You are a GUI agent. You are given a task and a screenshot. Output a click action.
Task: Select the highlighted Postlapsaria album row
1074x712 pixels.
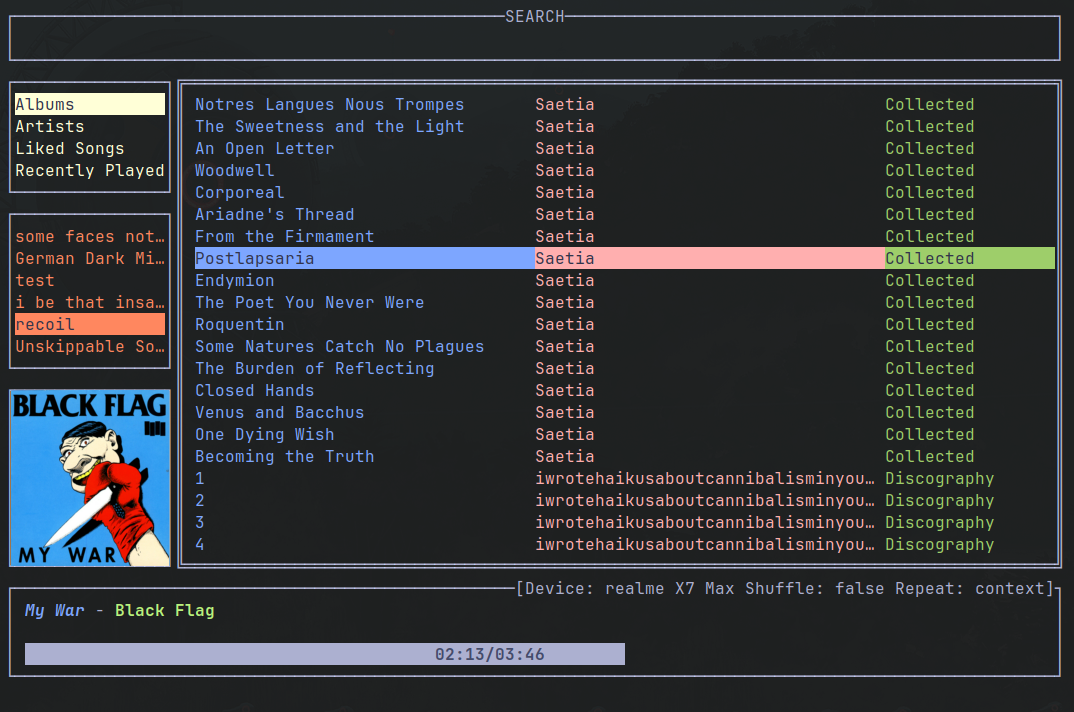point(255,259)
